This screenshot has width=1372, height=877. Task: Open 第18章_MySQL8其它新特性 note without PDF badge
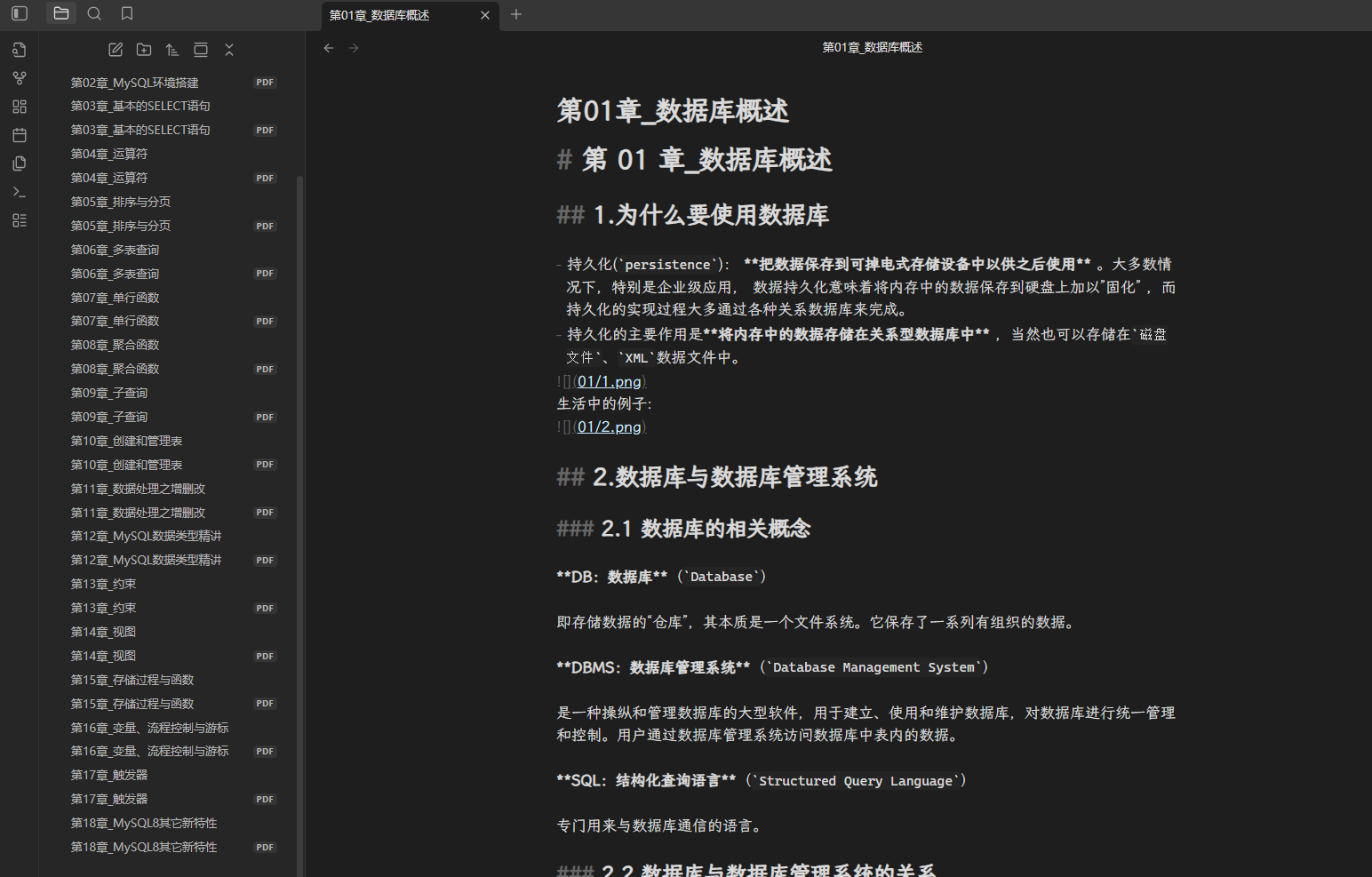[x=173, y=823]
